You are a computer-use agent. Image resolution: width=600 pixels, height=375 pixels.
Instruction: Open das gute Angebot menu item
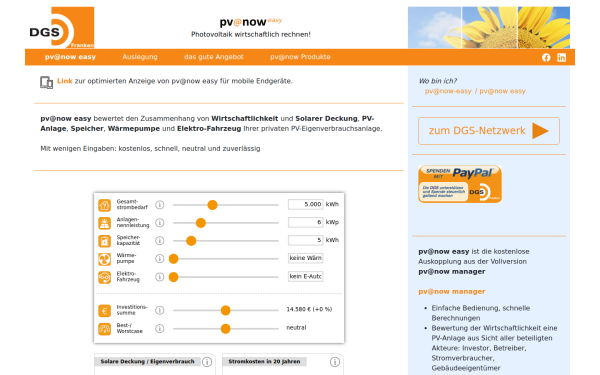point(214,57)
